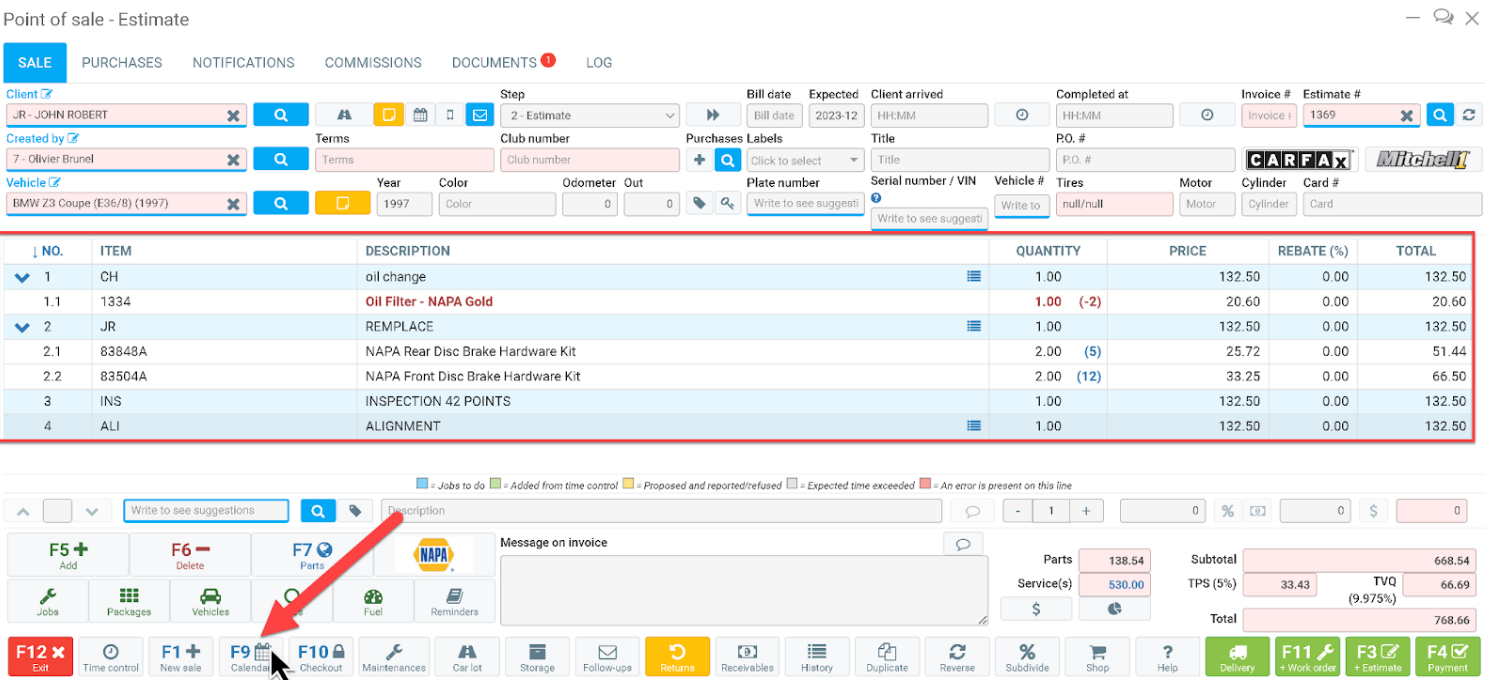This screenshot has width=1495, height=680.
Task: Click the Storage icon button
Action: [537, 657]
